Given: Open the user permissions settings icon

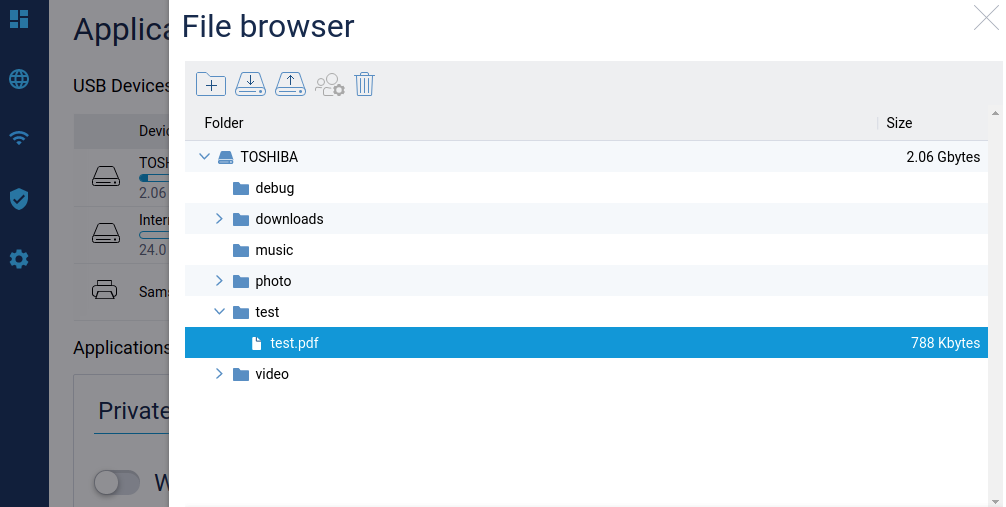Looking at the screenshot, I should pos(329,85).
